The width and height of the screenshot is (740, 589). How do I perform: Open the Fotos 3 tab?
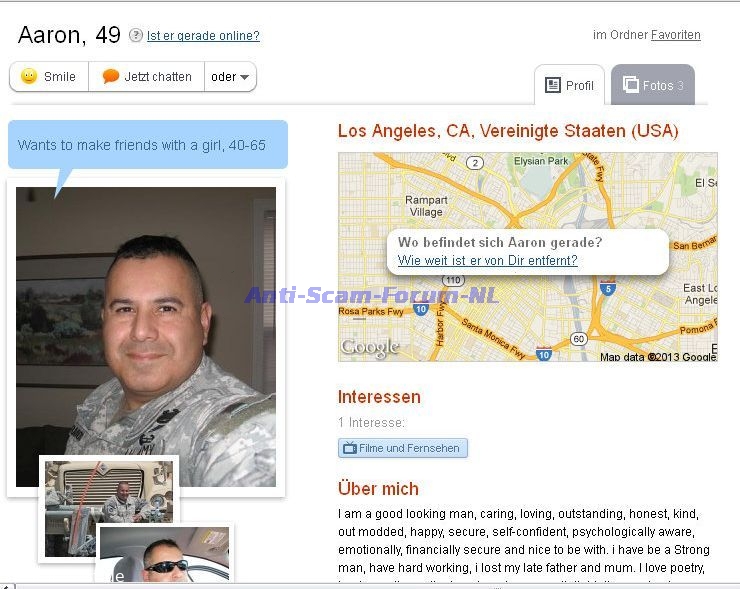653,85
